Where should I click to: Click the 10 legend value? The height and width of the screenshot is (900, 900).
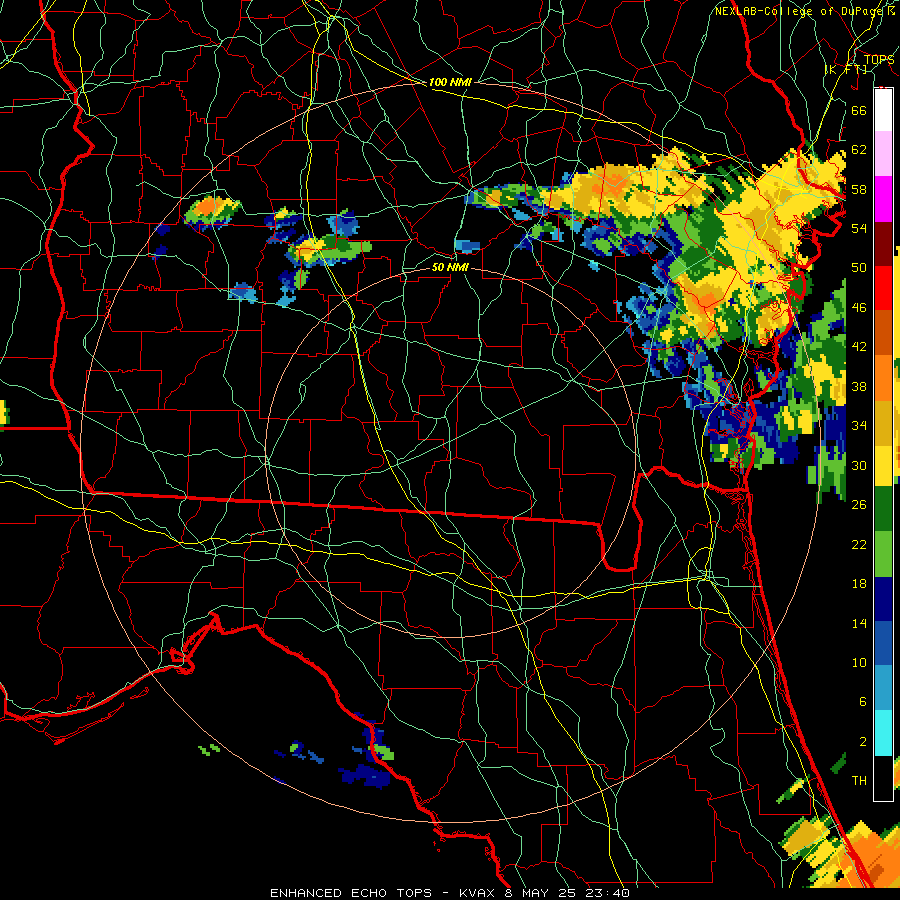click(x=859, y=662)
